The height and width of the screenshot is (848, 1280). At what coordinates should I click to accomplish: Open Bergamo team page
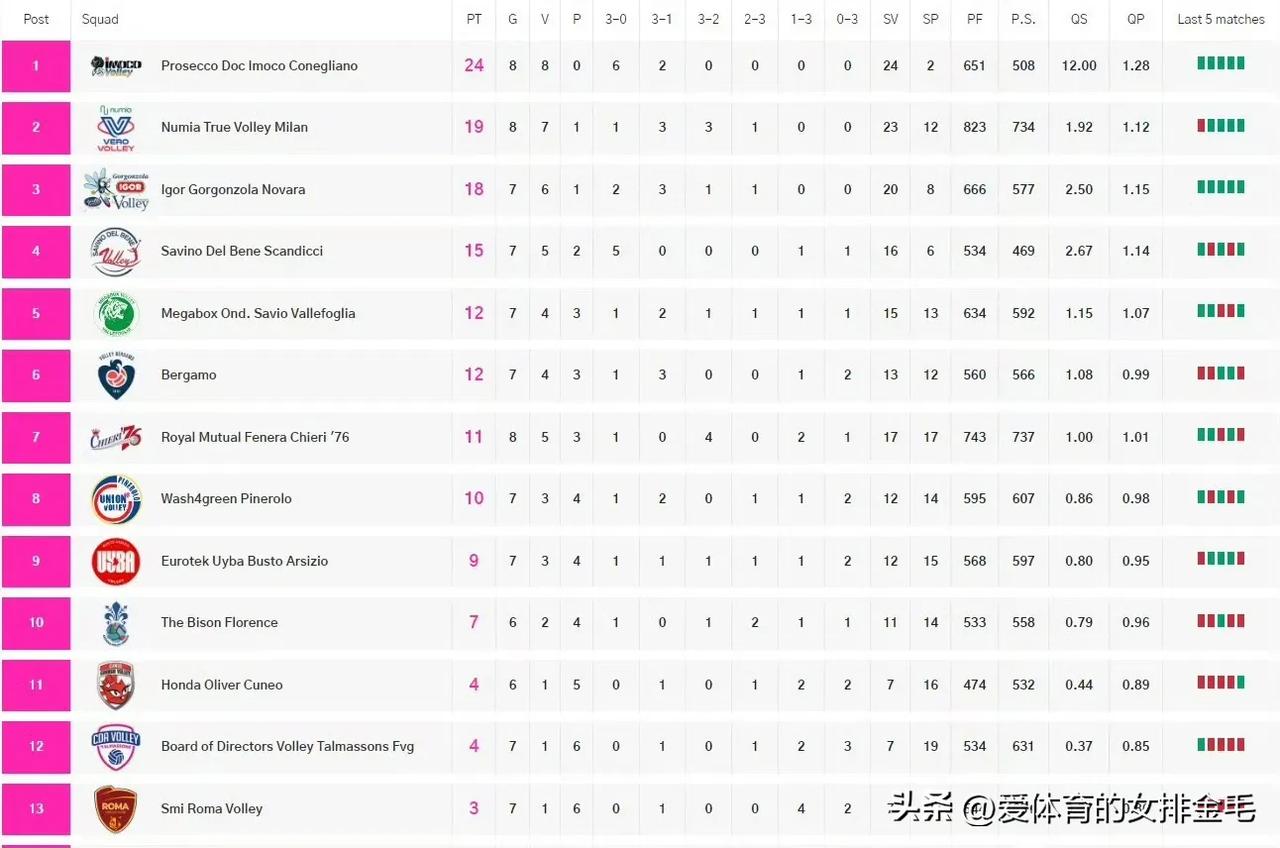coord(189,375)
